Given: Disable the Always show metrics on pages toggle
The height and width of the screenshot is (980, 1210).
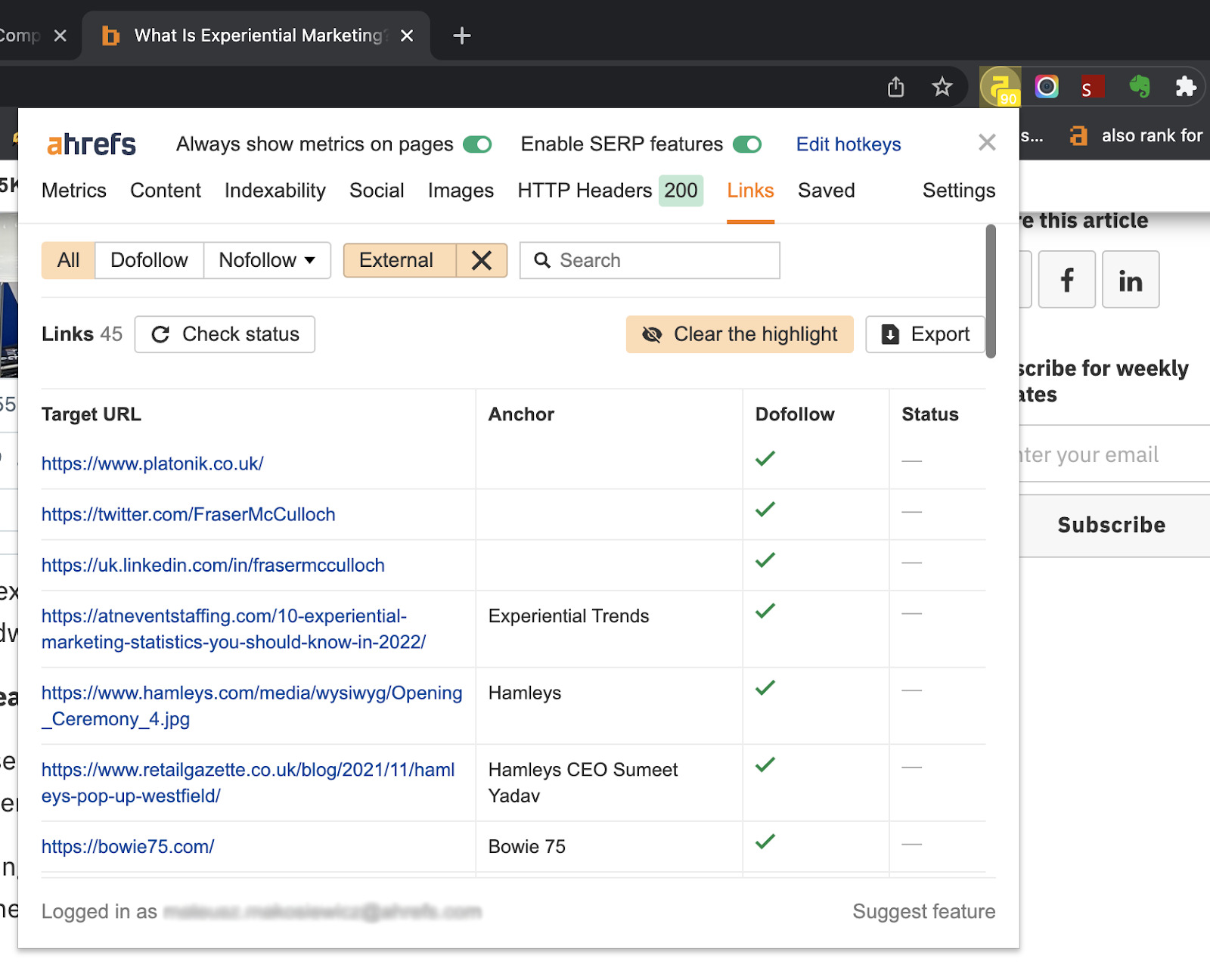Looking at the screenshot, I should click(x=476, y=144).
